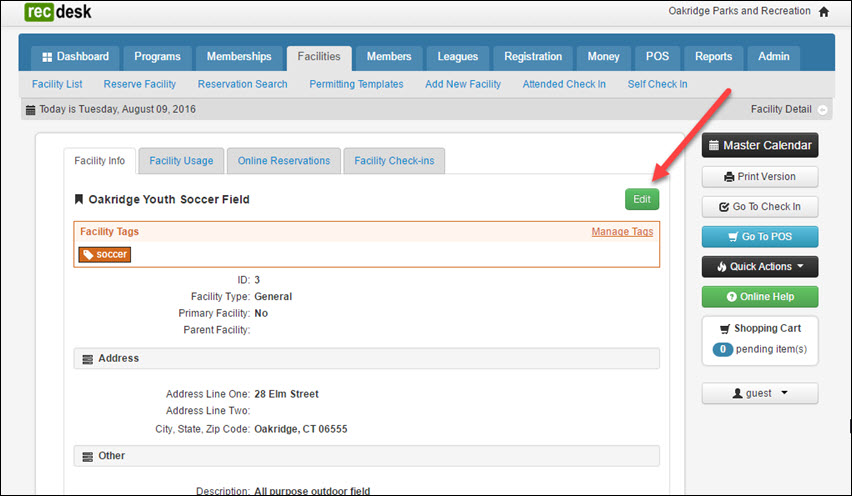This screenshot has height=496, width=852.
Task: Go to the Memberships tab
Action: click(x=239, y=57)
